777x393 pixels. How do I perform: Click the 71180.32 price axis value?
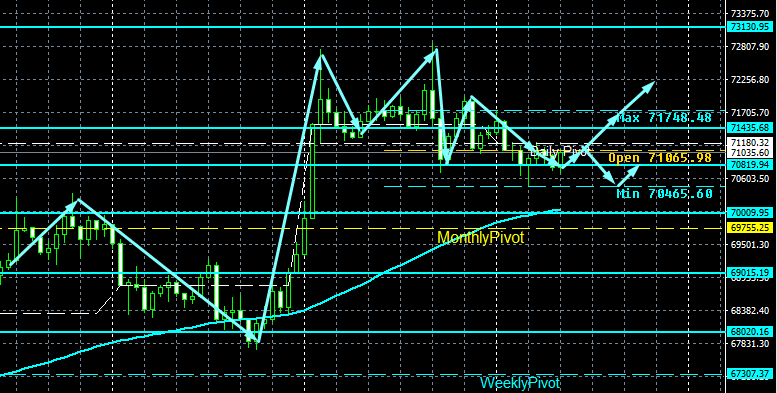[x=750, y=143]
